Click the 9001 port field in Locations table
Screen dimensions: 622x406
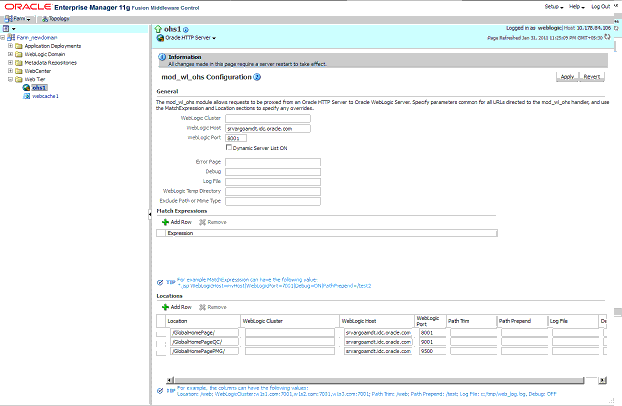click(432, 342)
